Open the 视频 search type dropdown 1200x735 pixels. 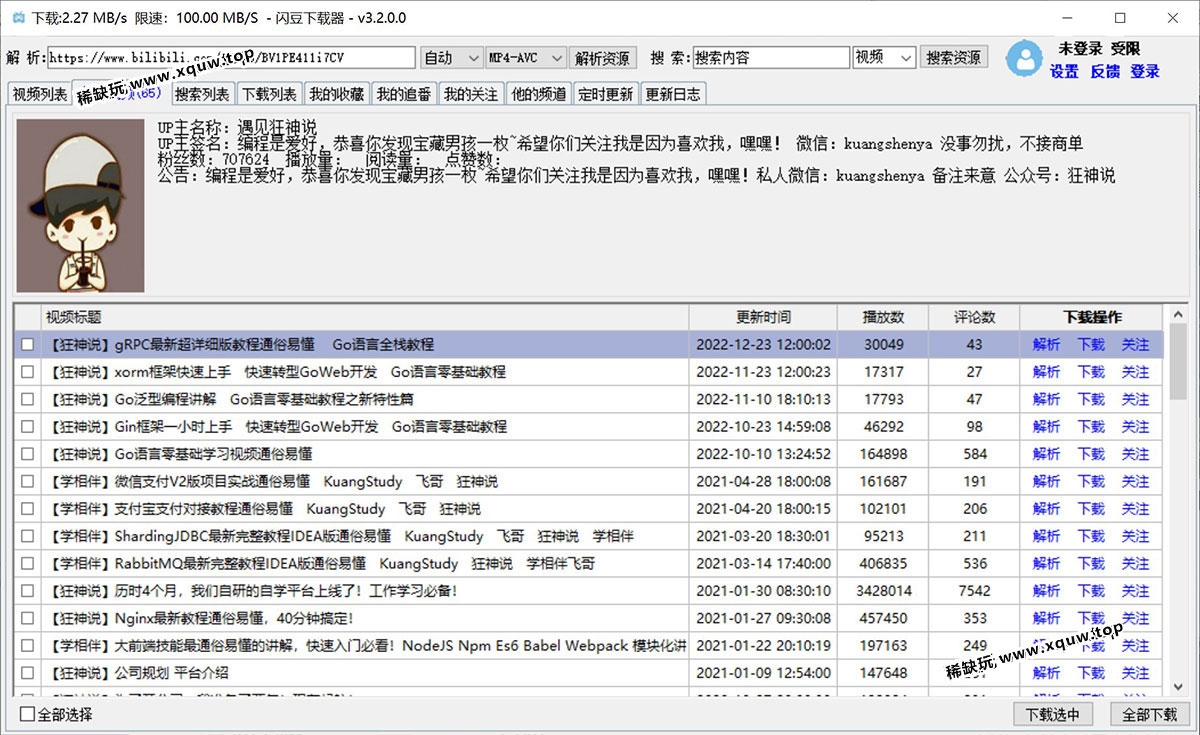[x=884, y=58]
